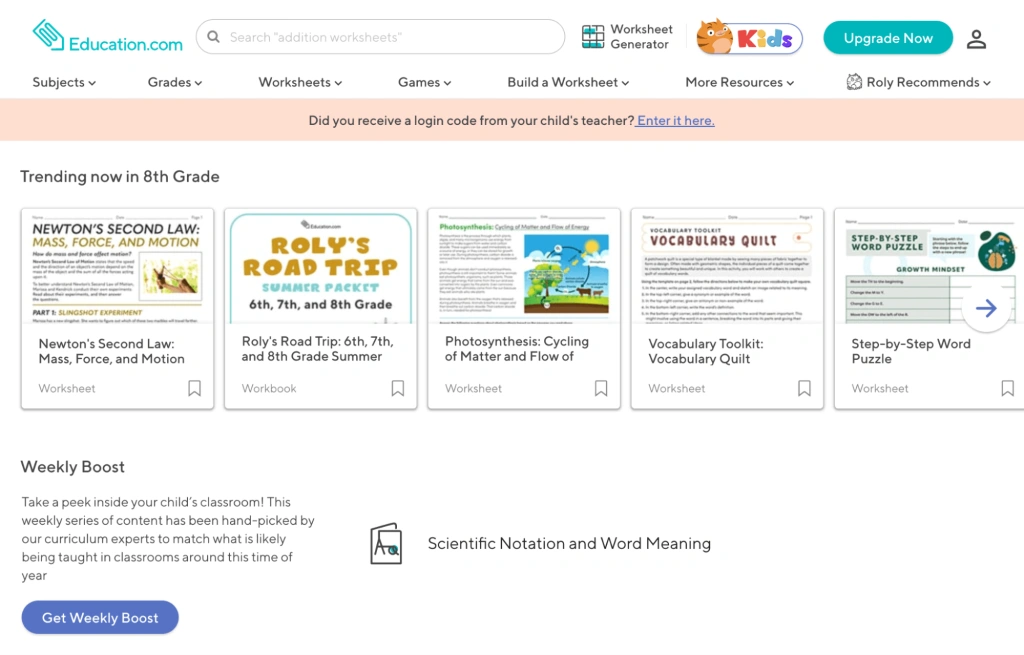Open the account profile icon
Viewport: 1024px width, 655px height.
(x=976, y=38)
